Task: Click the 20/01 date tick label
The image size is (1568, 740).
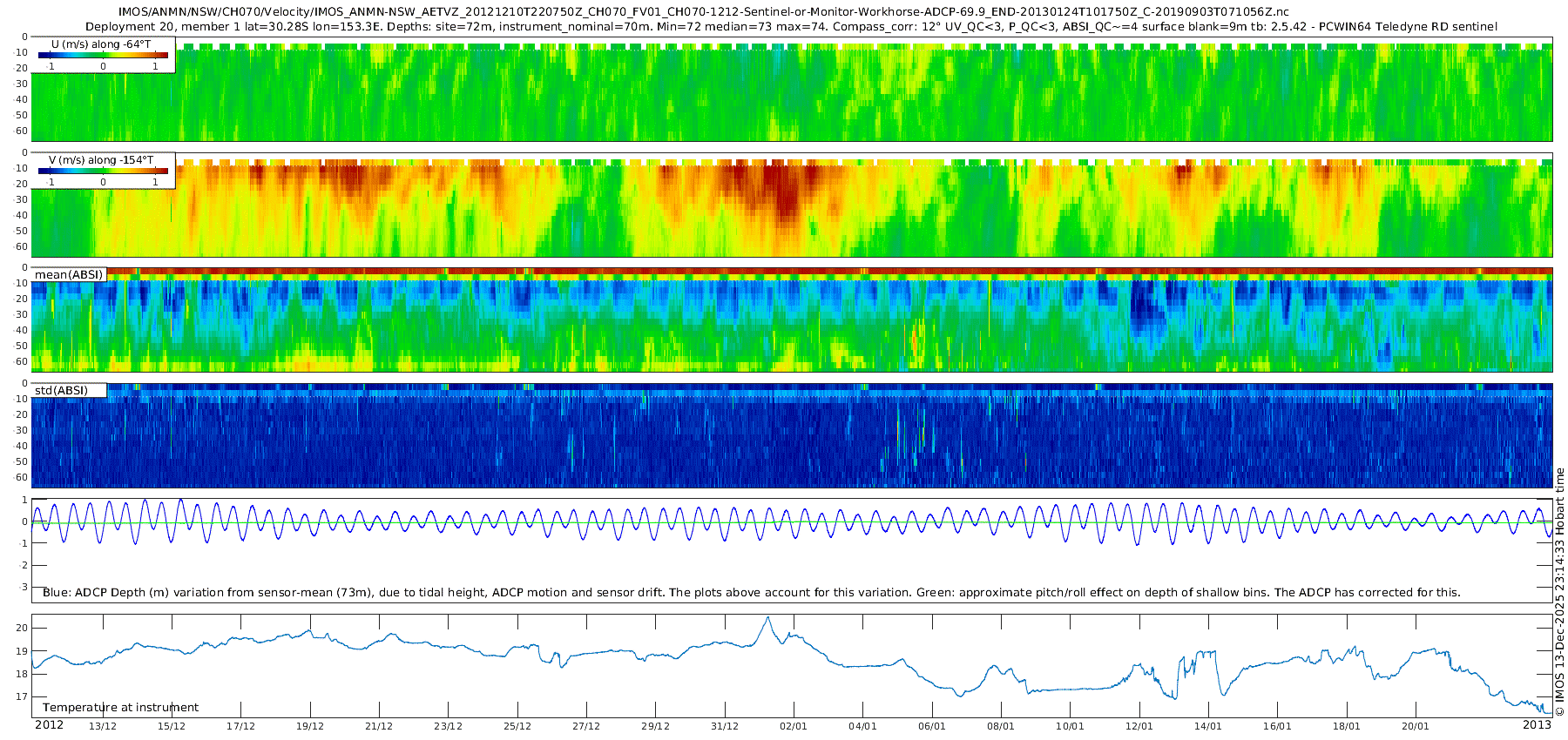Action: point(1415,727)
